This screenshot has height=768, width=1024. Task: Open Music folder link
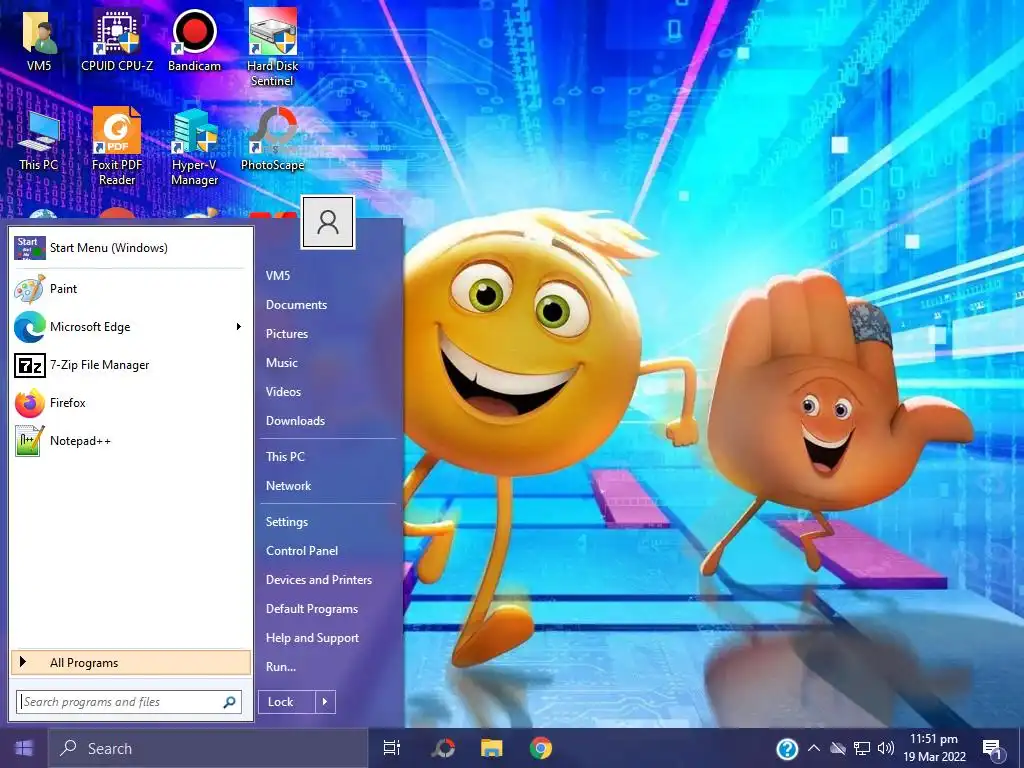click(281, 362)
